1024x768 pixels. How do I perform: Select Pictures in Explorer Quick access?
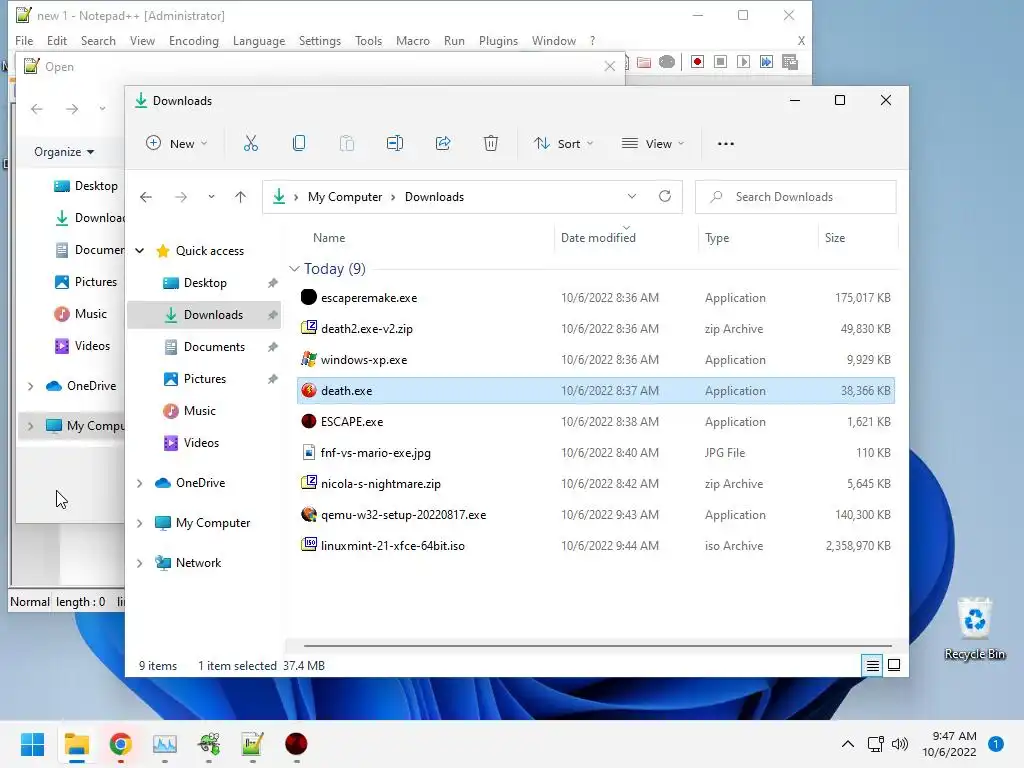point(204,379)
